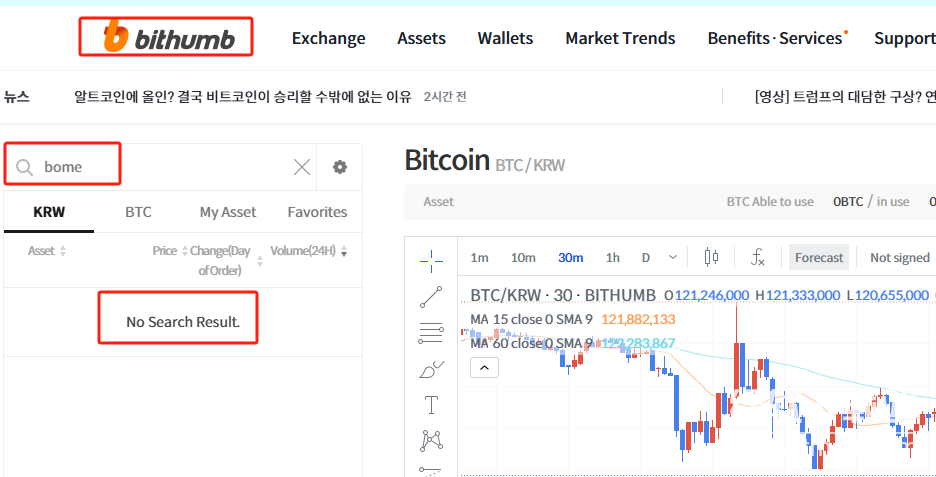Open the Favorites tab

point(317,212)
